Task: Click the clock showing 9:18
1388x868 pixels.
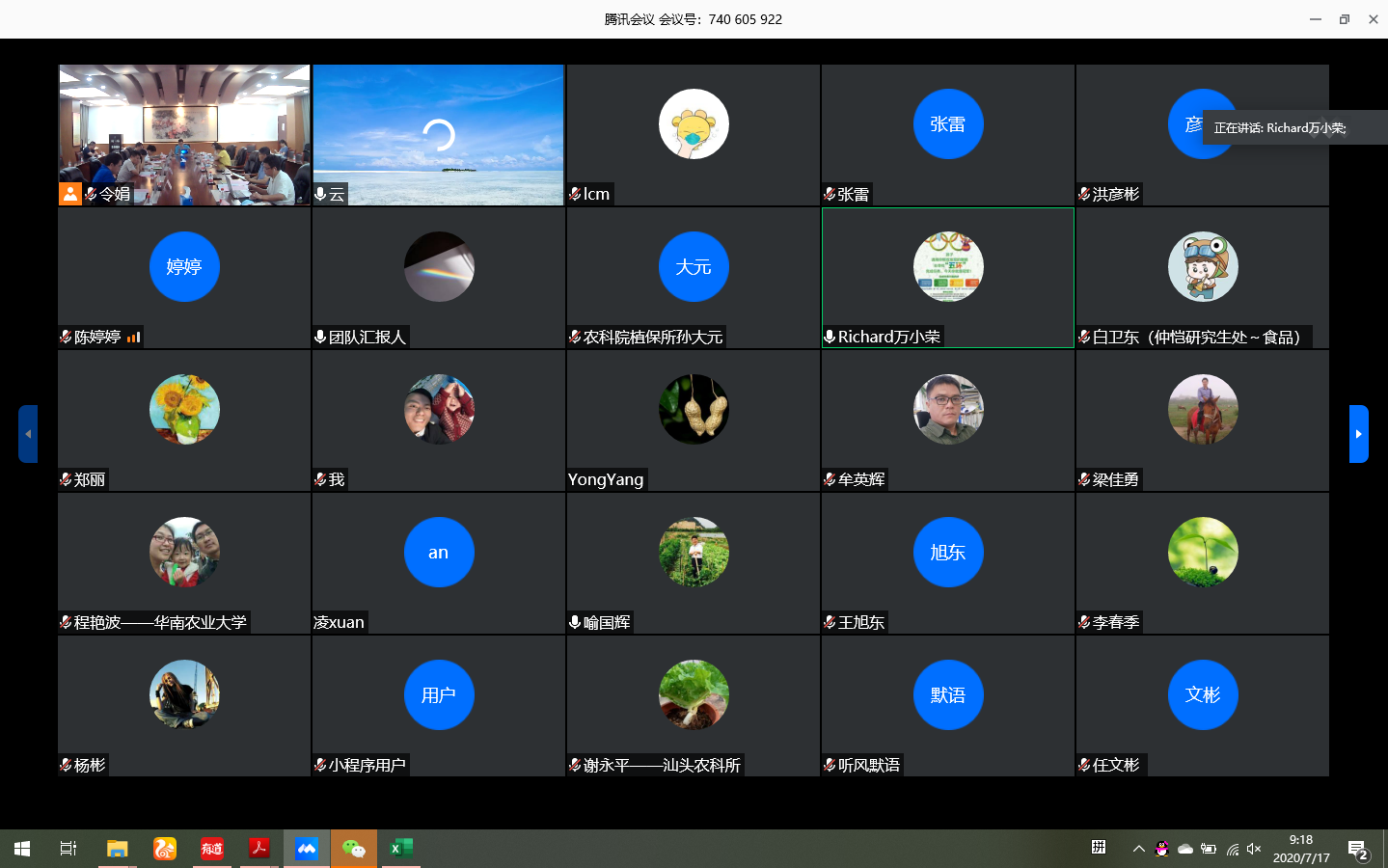Action: (x=1300, y=849)
